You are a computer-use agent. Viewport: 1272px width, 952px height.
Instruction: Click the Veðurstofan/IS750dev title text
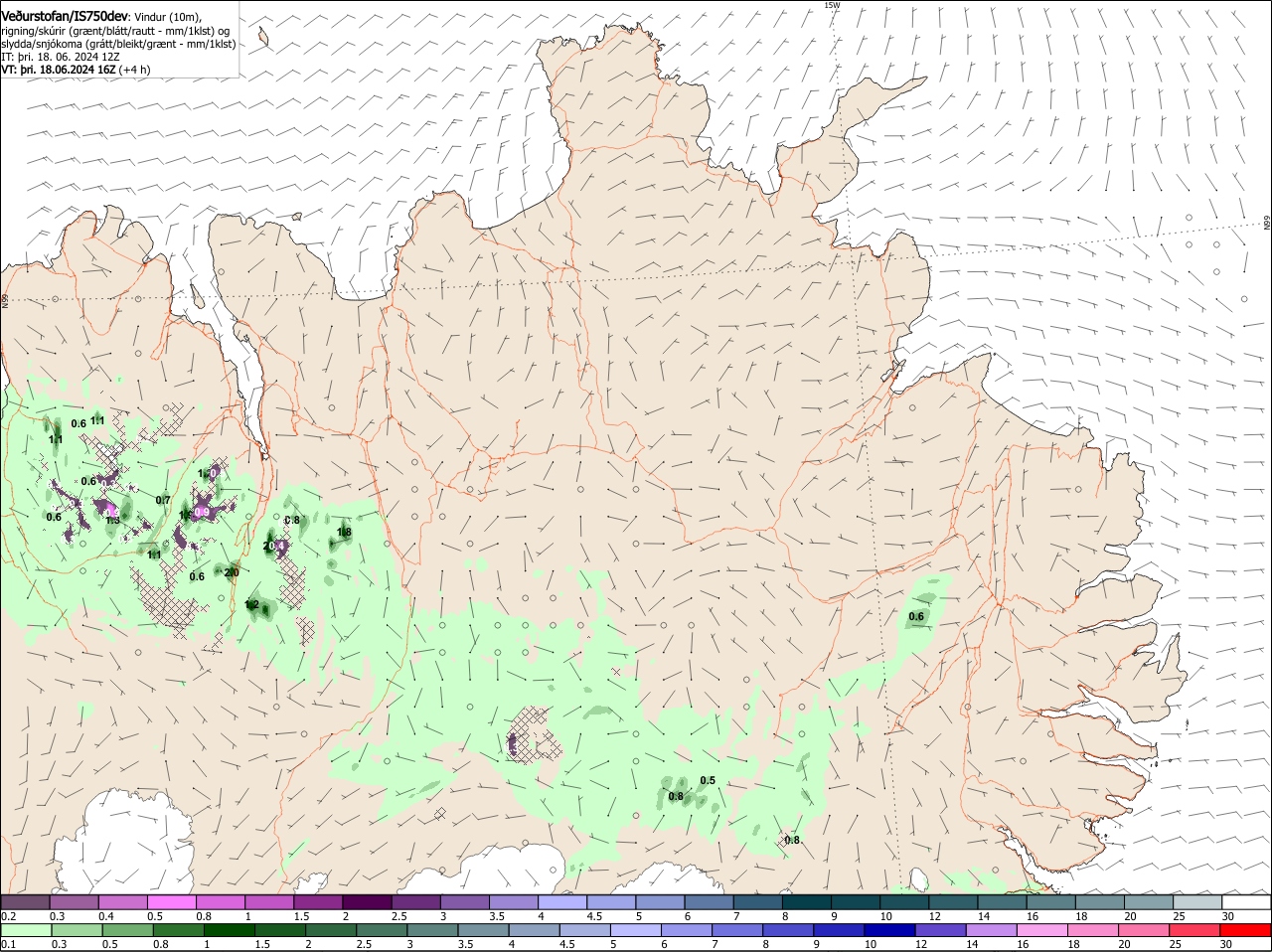pyautogui.click(x=65, y=17)
